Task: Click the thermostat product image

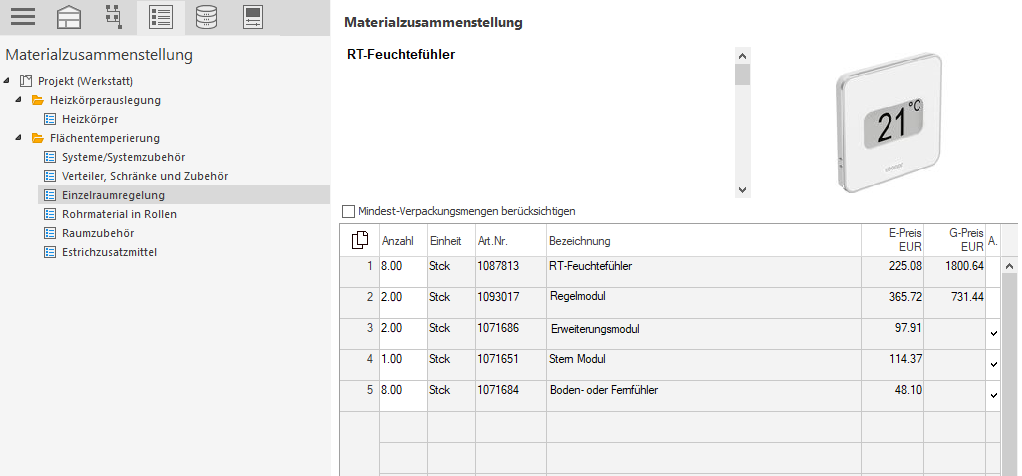Action: pos(888,123)
